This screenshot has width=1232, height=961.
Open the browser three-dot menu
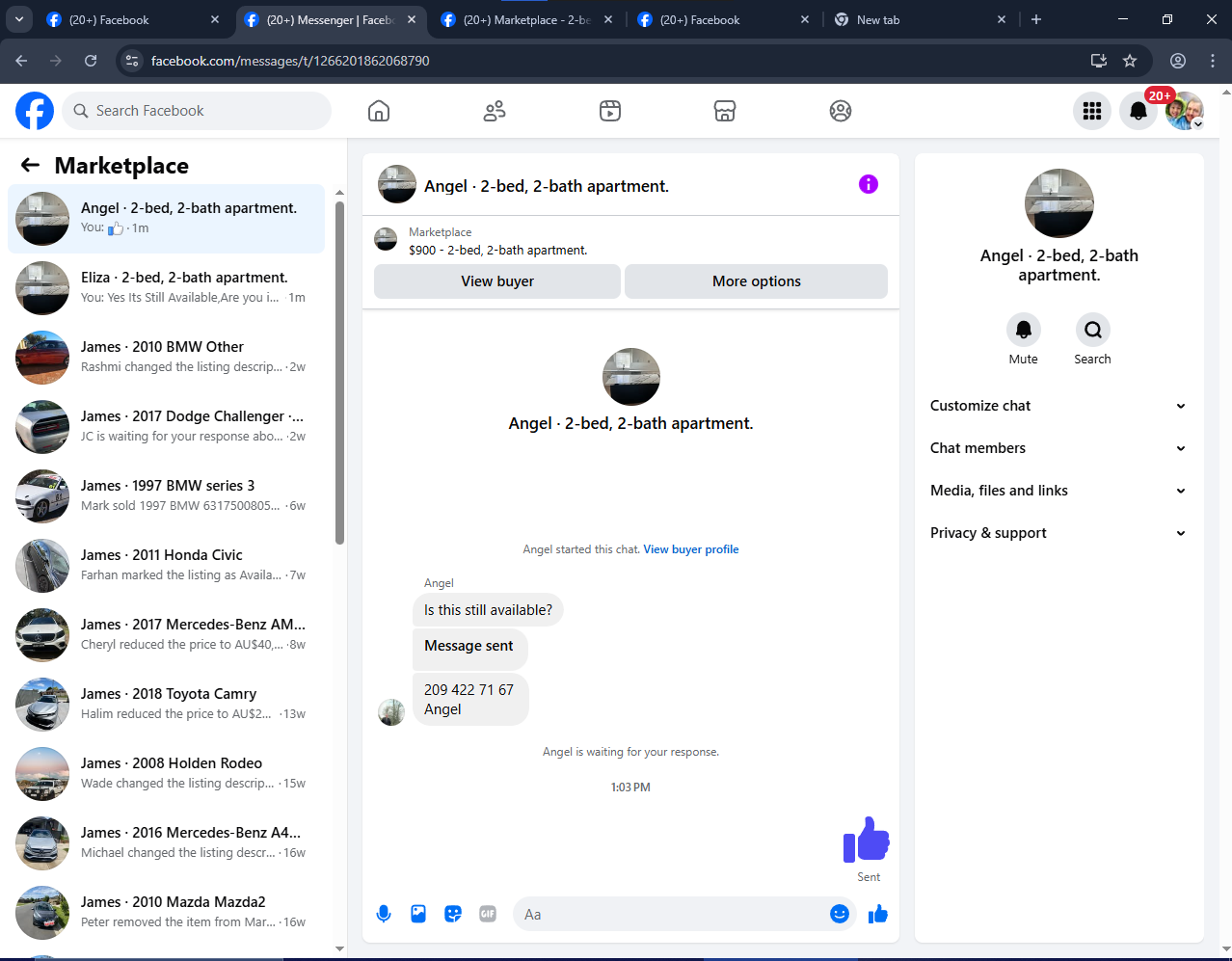1213,61
